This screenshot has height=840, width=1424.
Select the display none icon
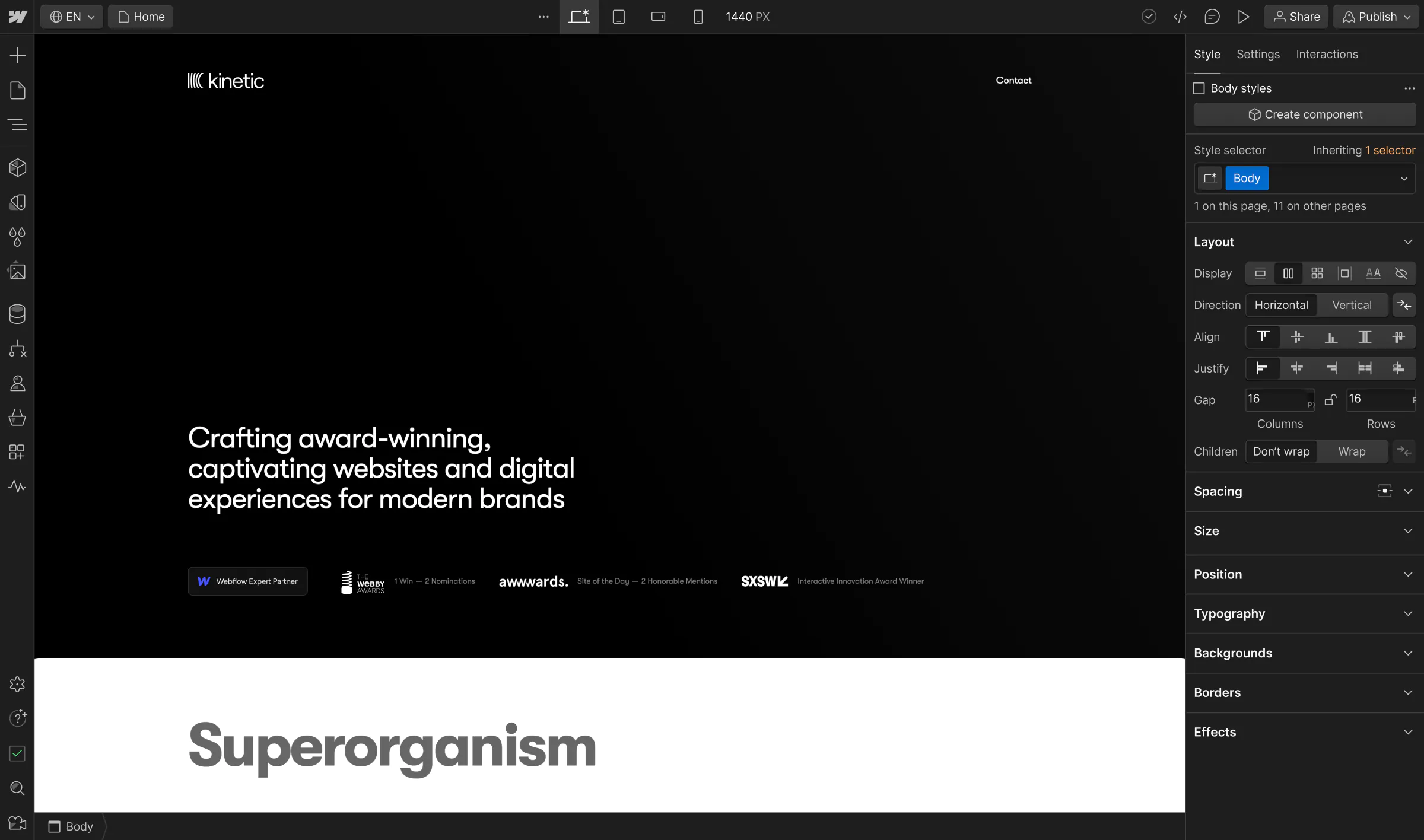[x=1401, y=273]
